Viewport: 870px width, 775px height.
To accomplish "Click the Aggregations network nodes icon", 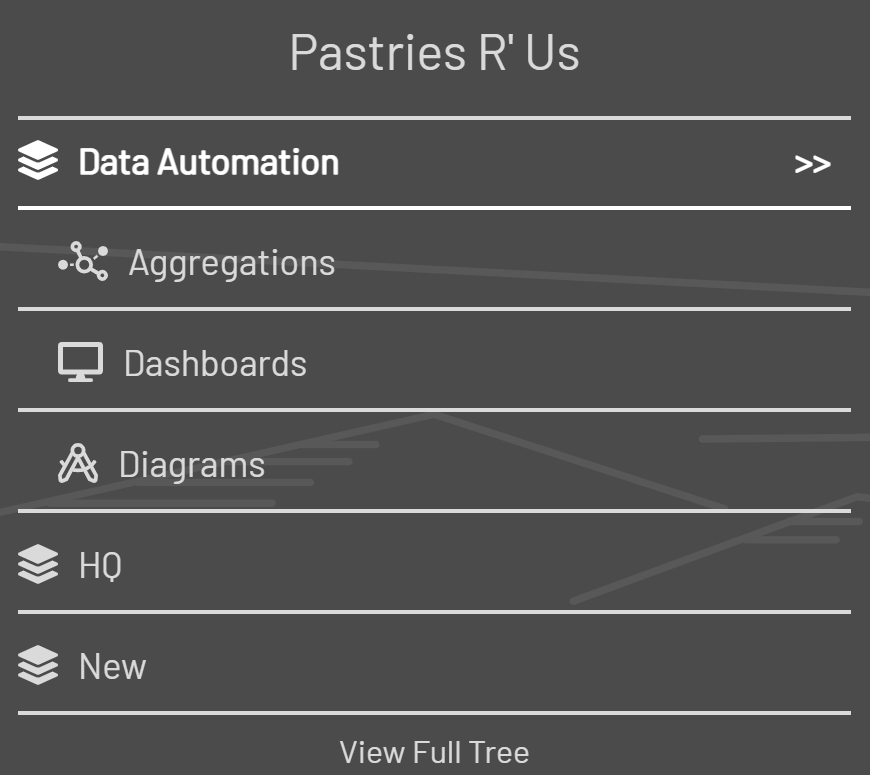I will 82,262.
